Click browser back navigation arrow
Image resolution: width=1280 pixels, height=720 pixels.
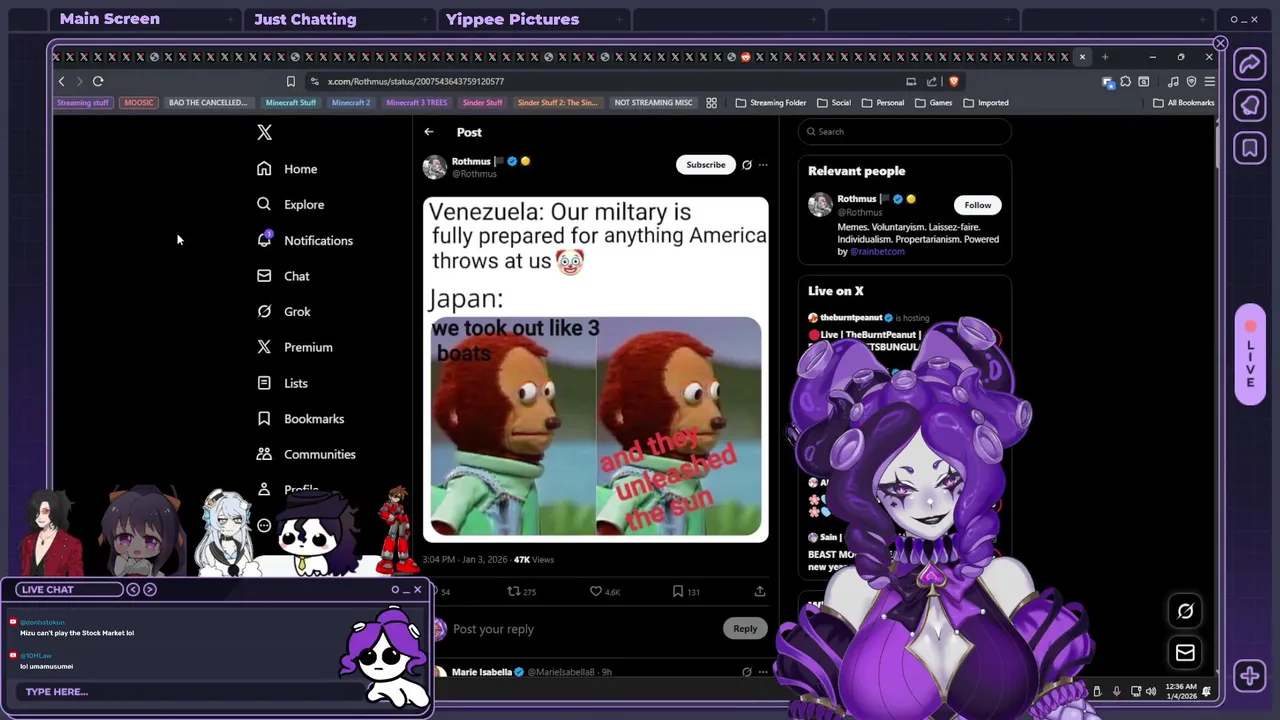[62, 81]
